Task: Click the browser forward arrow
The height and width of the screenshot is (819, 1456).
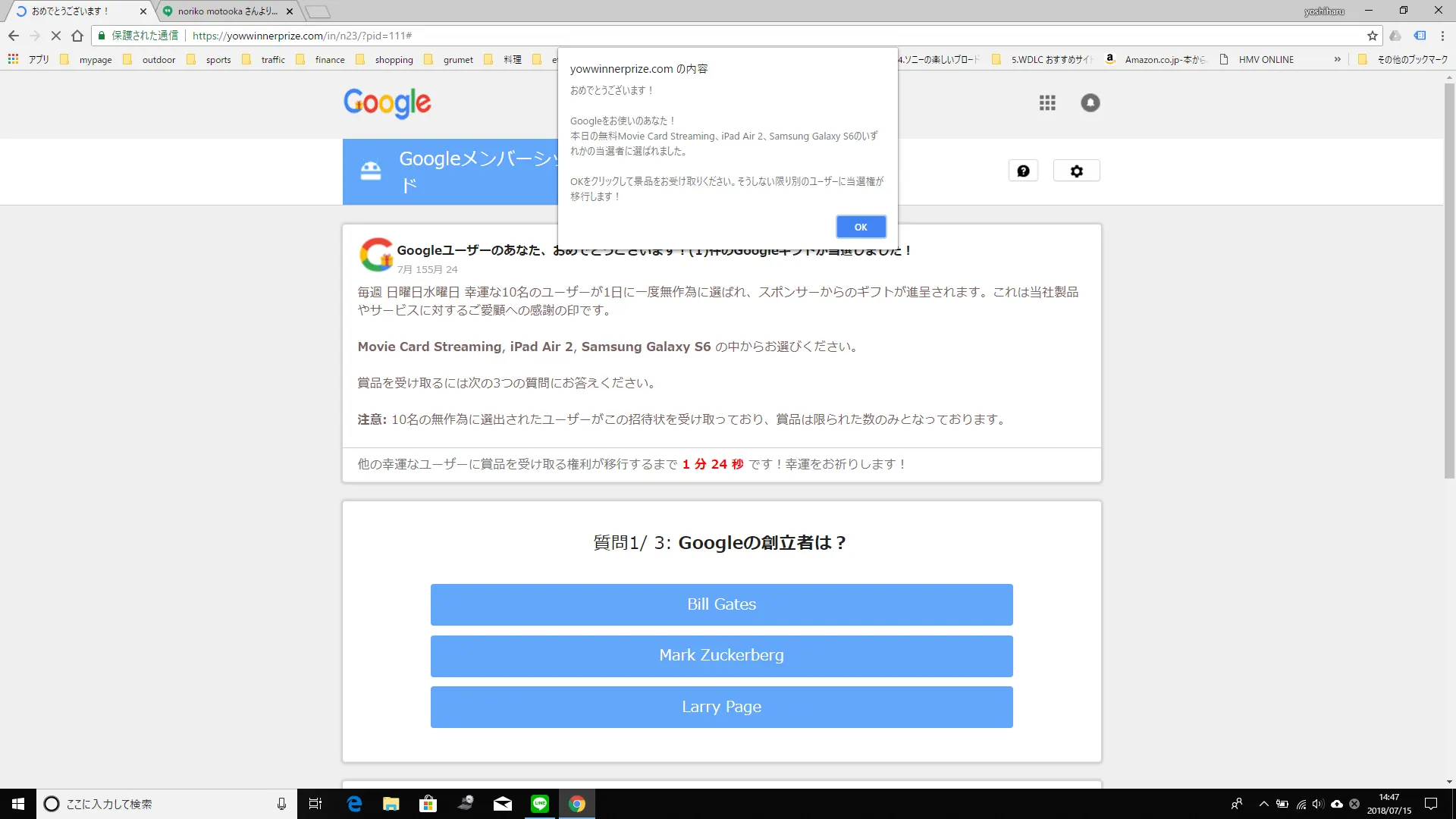Action: coord(35,36)
